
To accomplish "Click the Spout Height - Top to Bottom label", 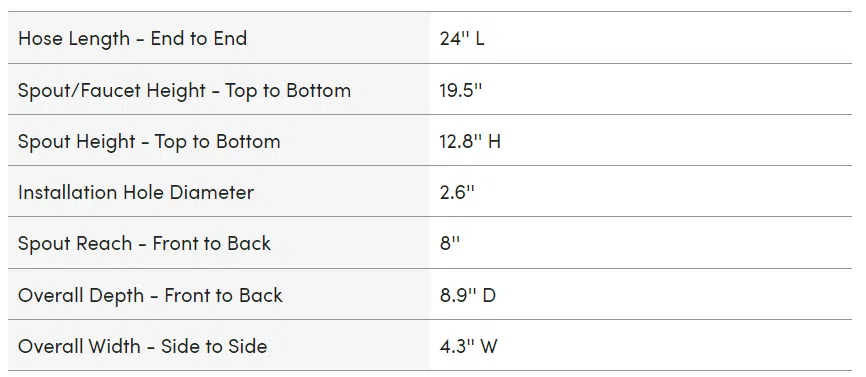I will [x=149, y=141].
